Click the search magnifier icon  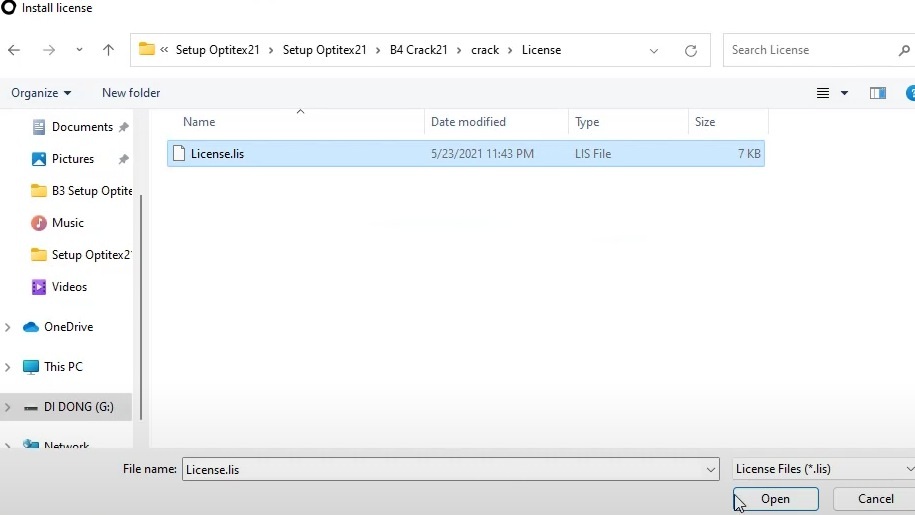click(x=904, y=50)
